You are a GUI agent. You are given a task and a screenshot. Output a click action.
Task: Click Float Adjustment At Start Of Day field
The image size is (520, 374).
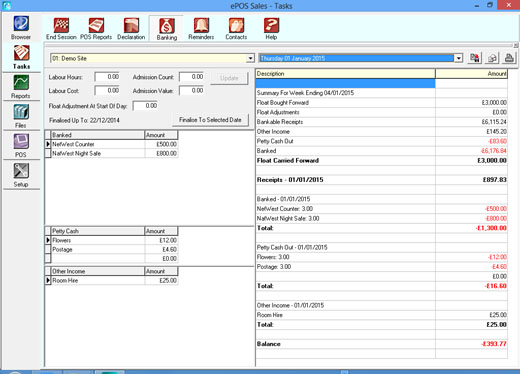(145, 106)
